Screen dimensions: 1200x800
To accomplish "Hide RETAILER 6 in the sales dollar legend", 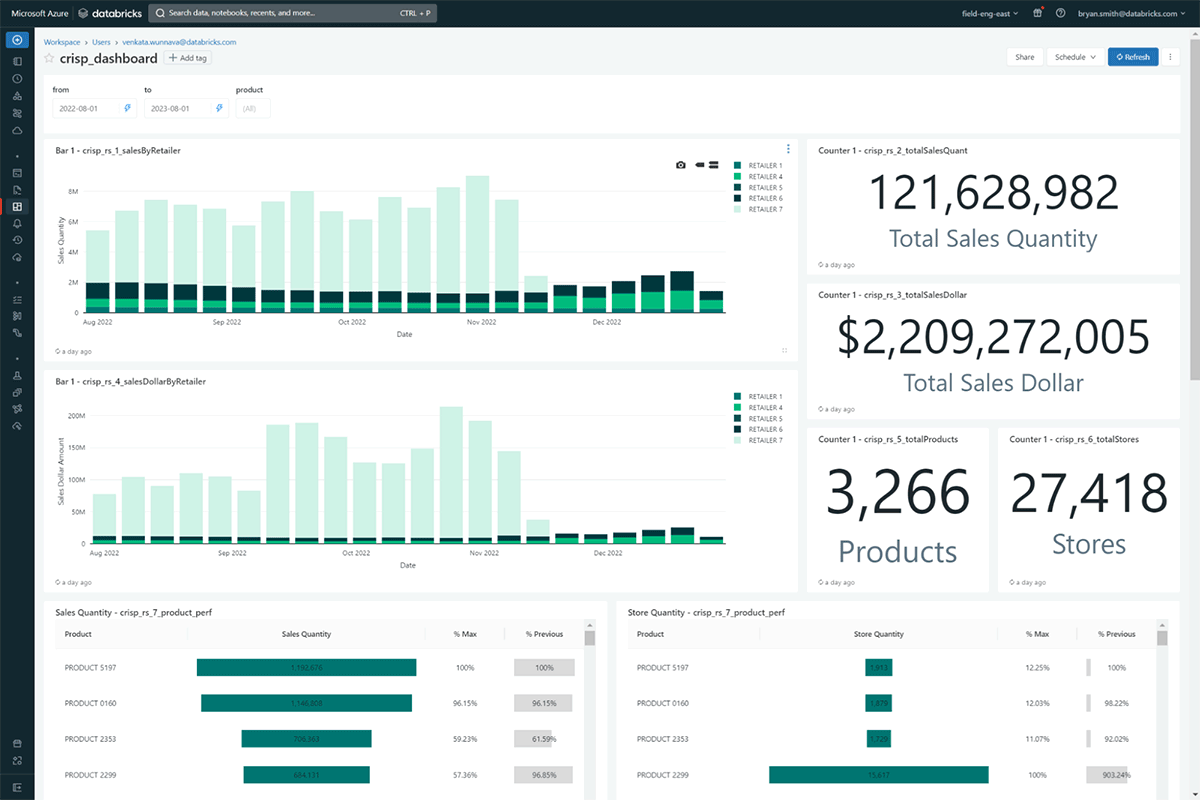I will (765, 429).
